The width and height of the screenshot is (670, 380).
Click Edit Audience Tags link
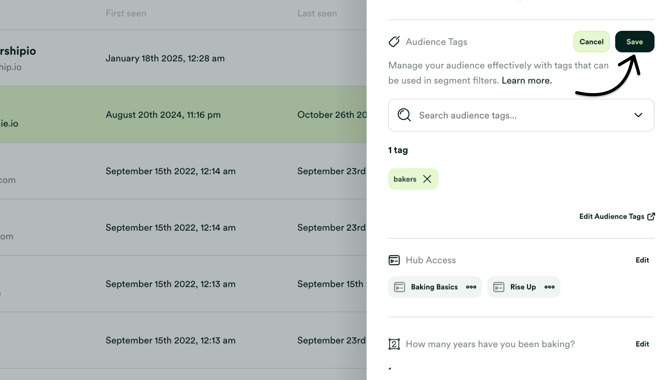pos(611,216)
